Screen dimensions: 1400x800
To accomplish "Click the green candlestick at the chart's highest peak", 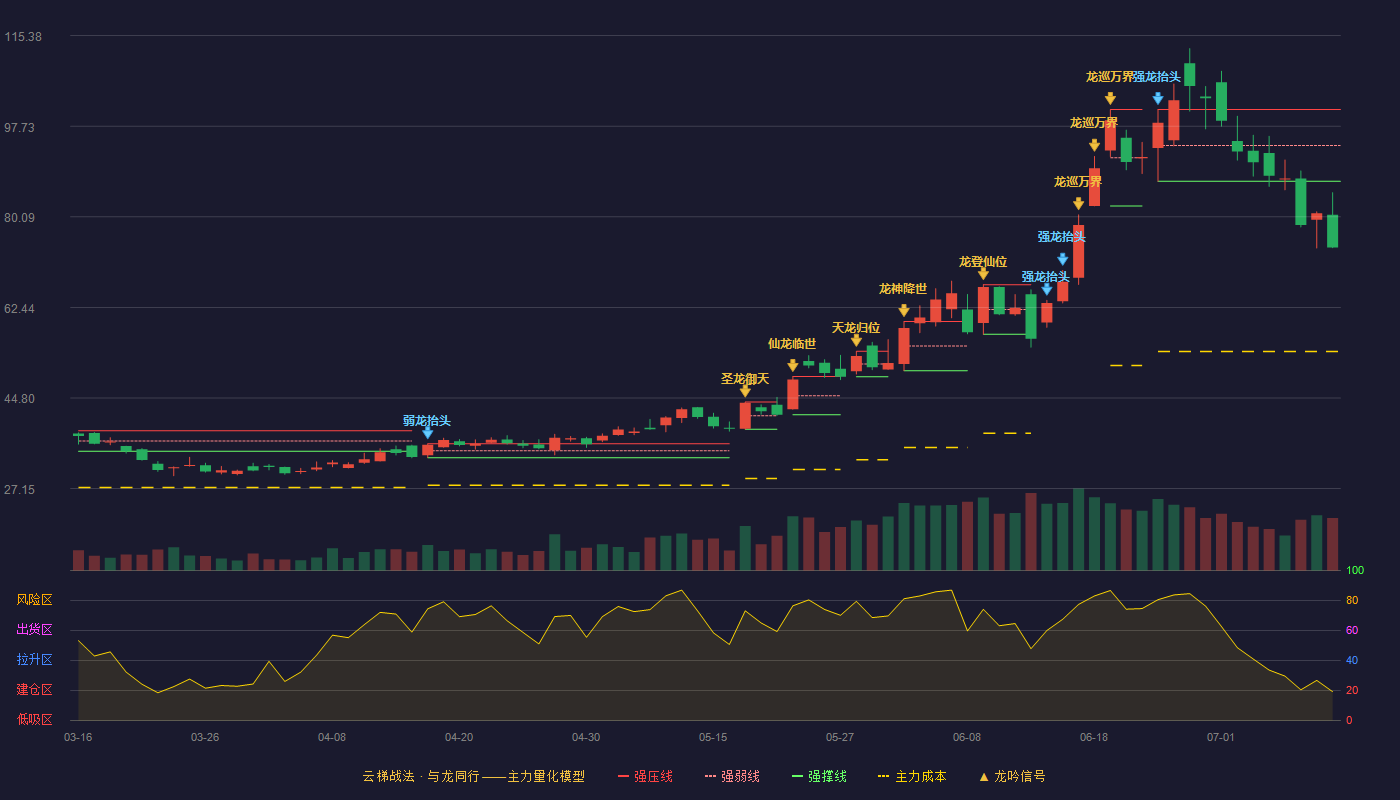I will [x=1190, y=74].
